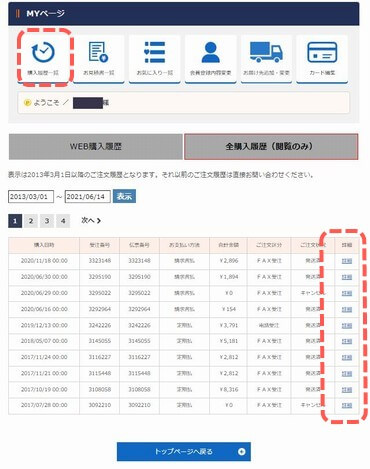370x469 pixels.
Task: Click 次へ to see next page
Action: pyautogui.click(x=91, y=220)
